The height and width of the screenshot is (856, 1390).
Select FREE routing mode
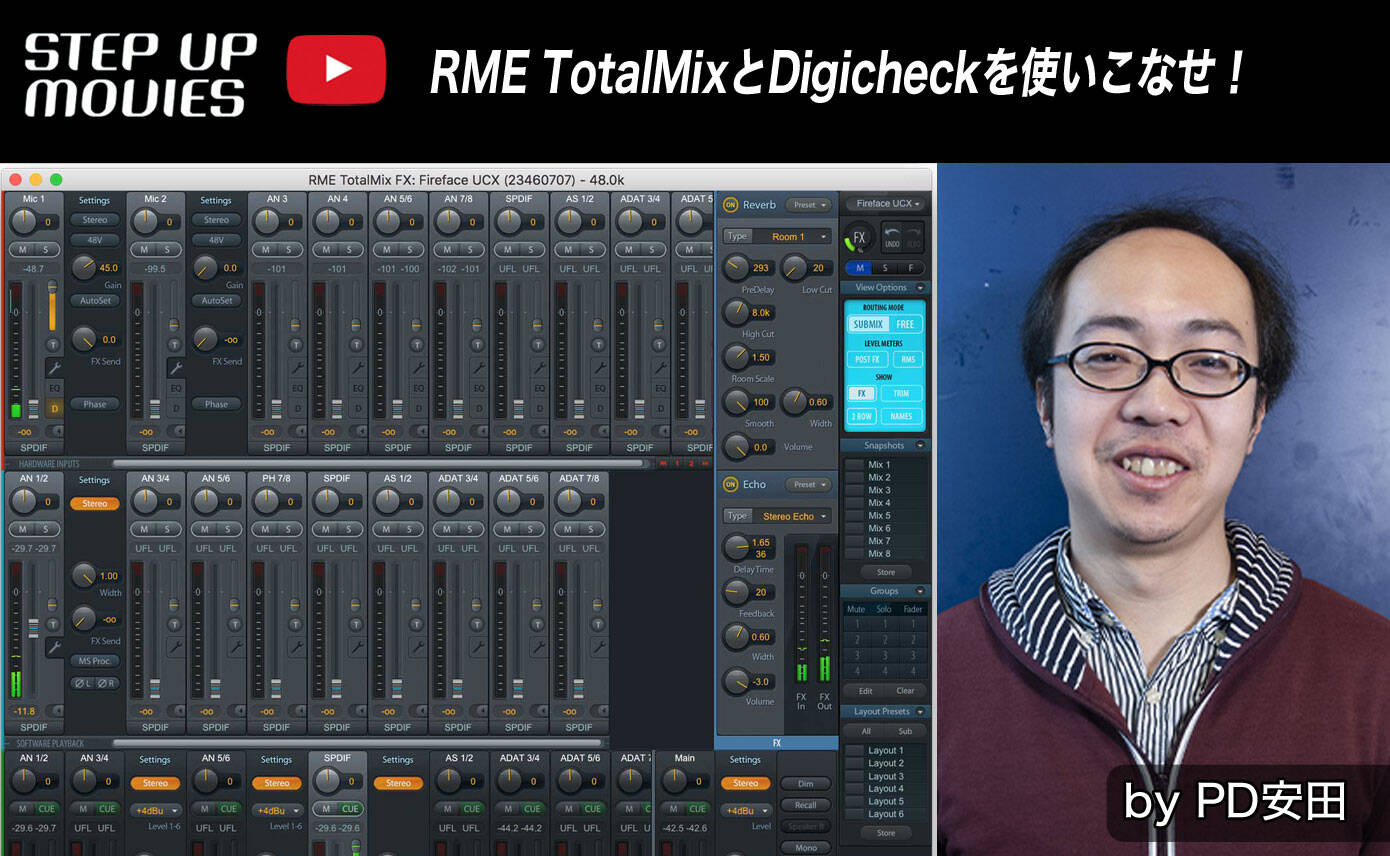point(905,324)
